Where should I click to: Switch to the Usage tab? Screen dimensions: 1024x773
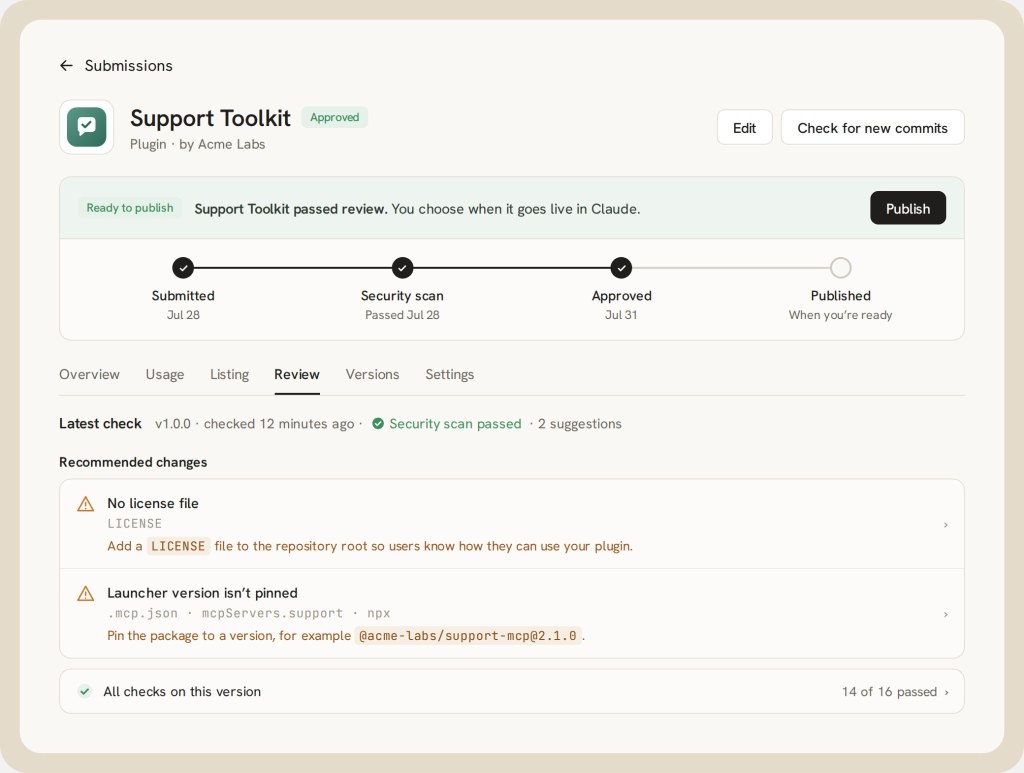pyautogui.click(x=165, y=375)
